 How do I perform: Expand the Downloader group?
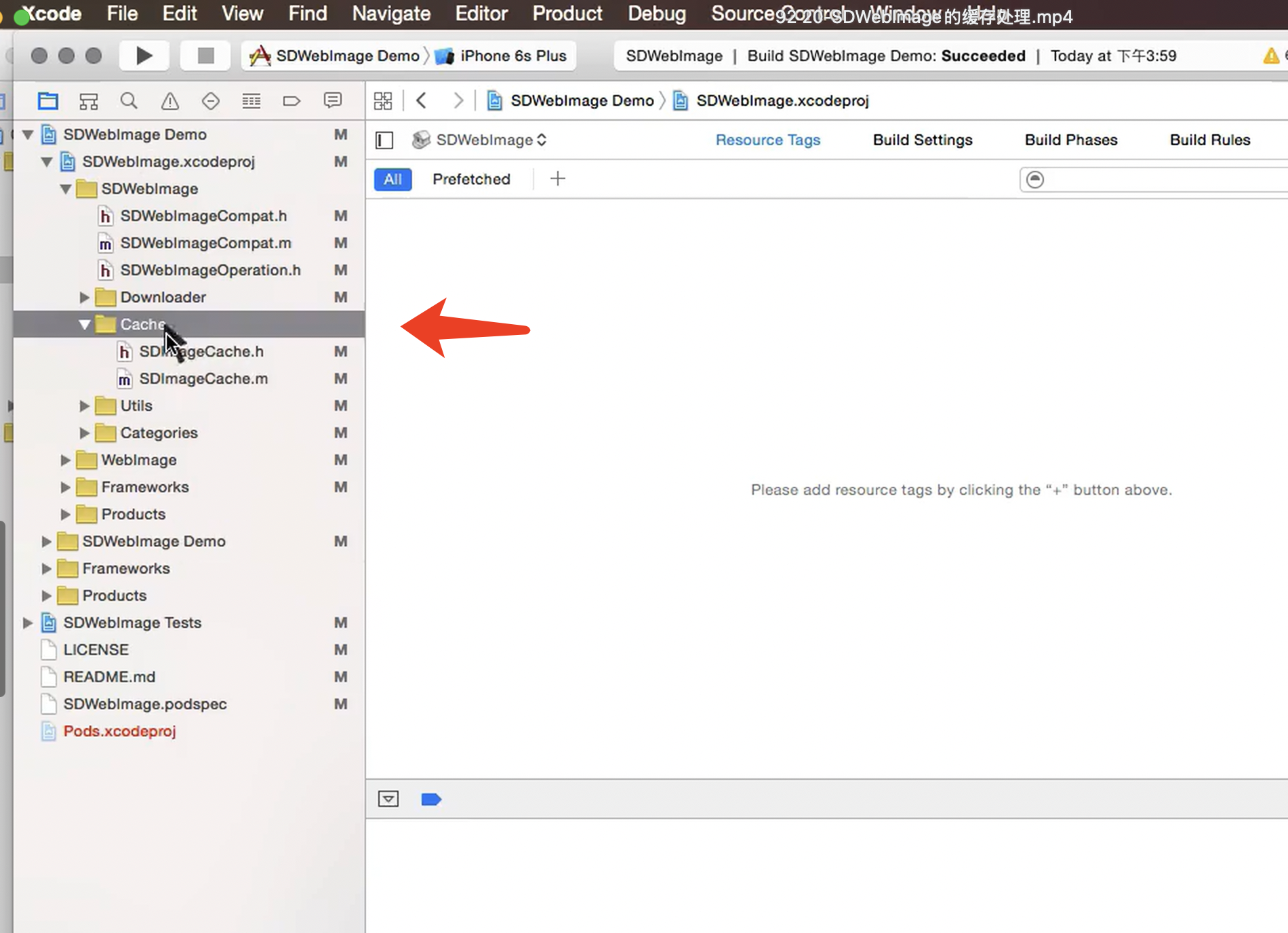tap(85, 297)
